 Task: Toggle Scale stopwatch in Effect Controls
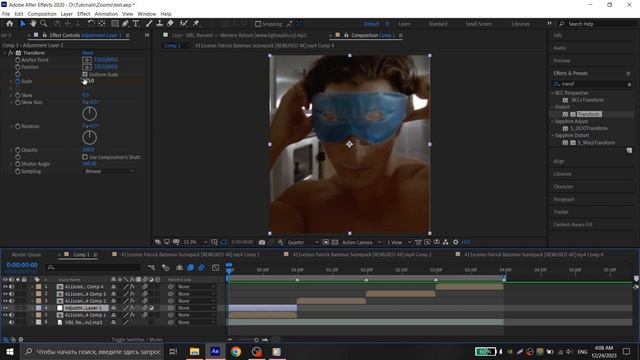click(18, 81)
